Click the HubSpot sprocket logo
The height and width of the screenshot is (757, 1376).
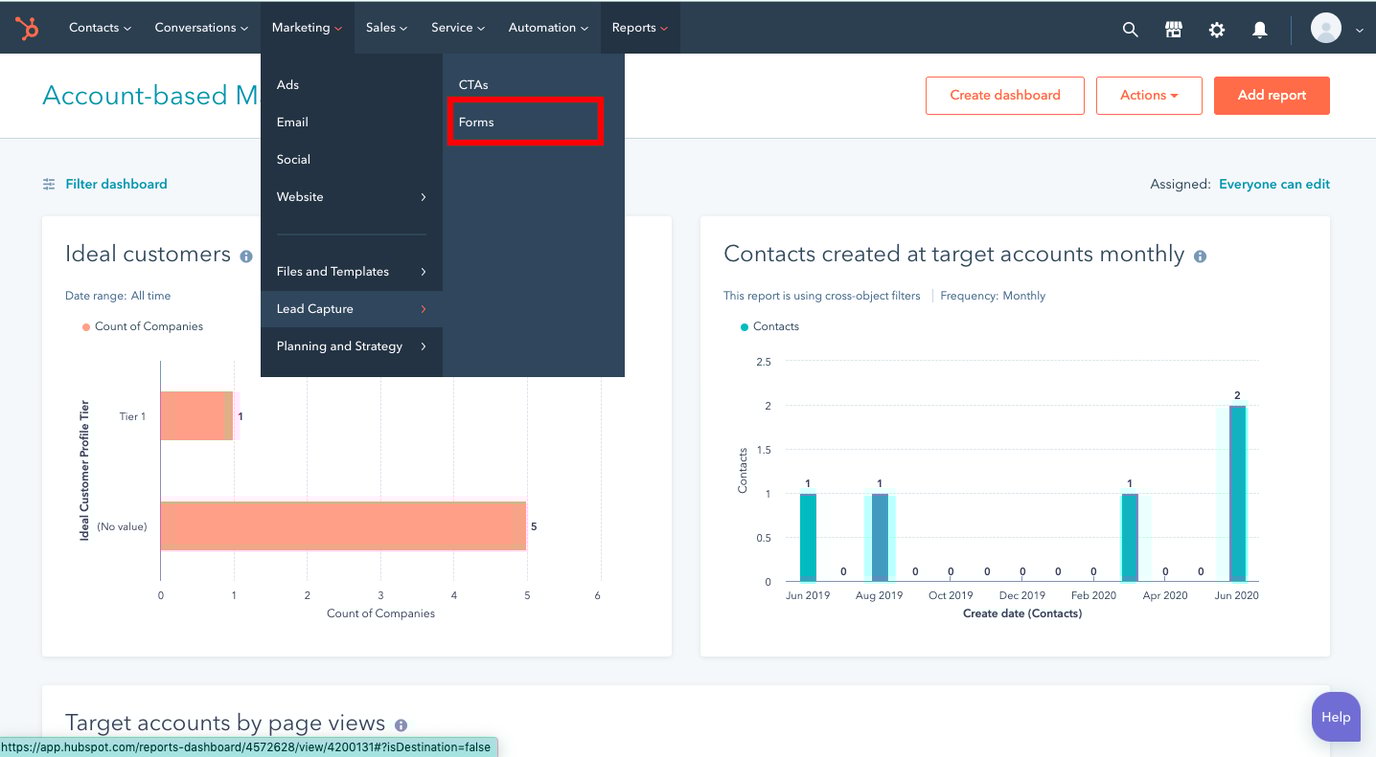point(26,27)
